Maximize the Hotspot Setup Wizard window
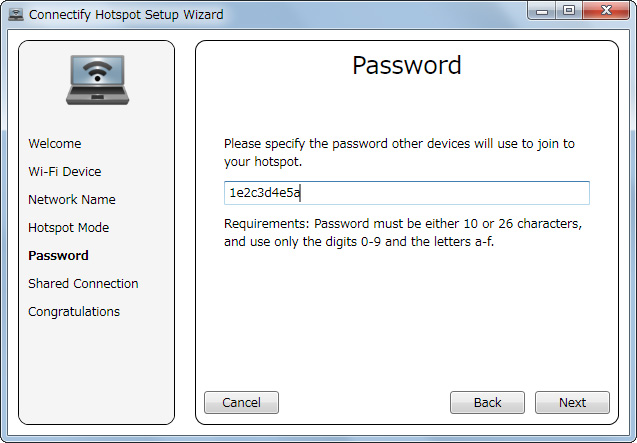 click(569, 11)
